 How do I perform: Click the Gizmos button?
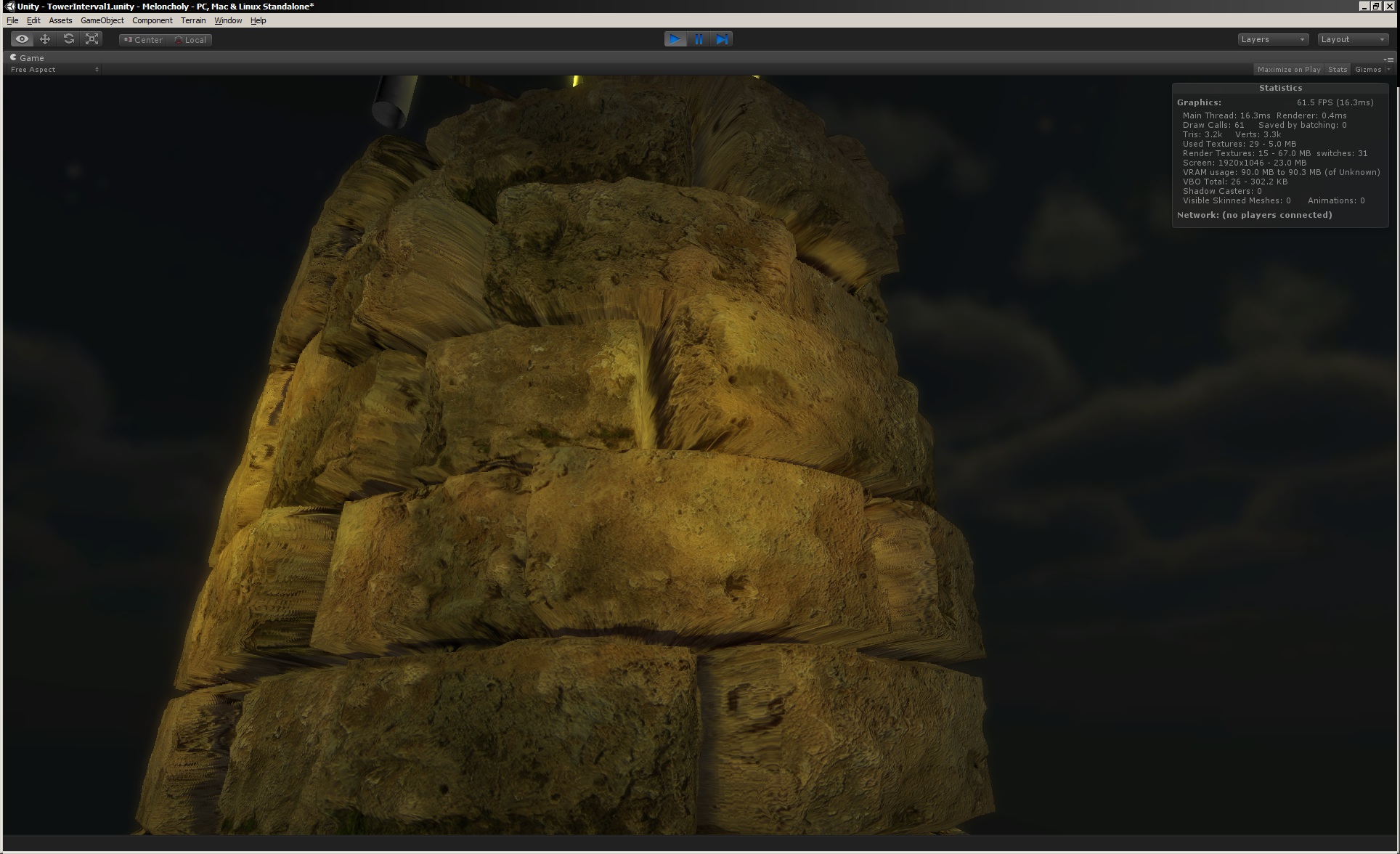click(1369, 69)
